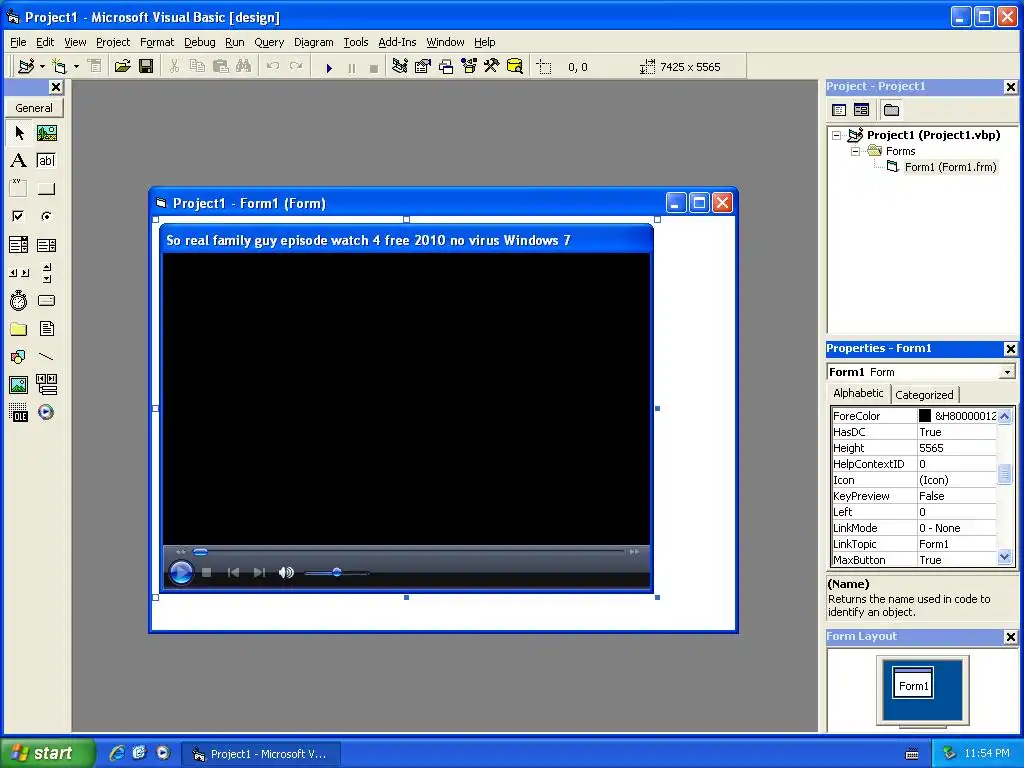Open the Object Browser toolbar icon
This screenshot has width=1024, height=768.
[x=469, y=67]
